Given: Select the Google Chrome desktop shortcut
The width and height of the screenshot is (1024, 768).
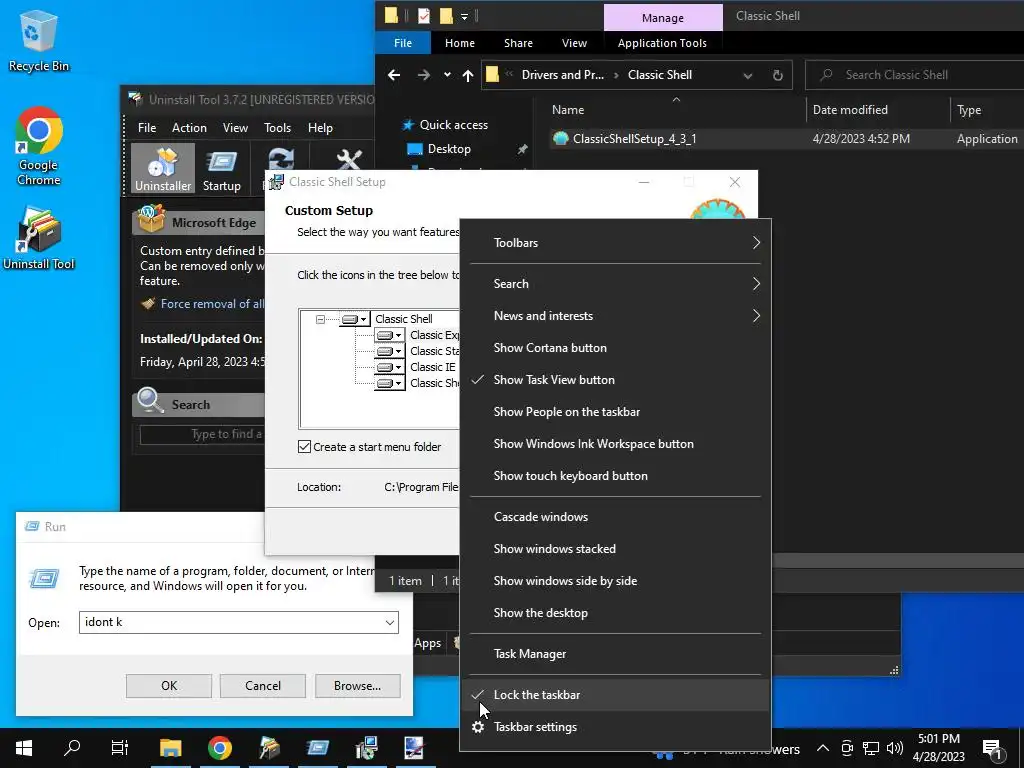Looking at the screenshot, I should coord(39,146).
